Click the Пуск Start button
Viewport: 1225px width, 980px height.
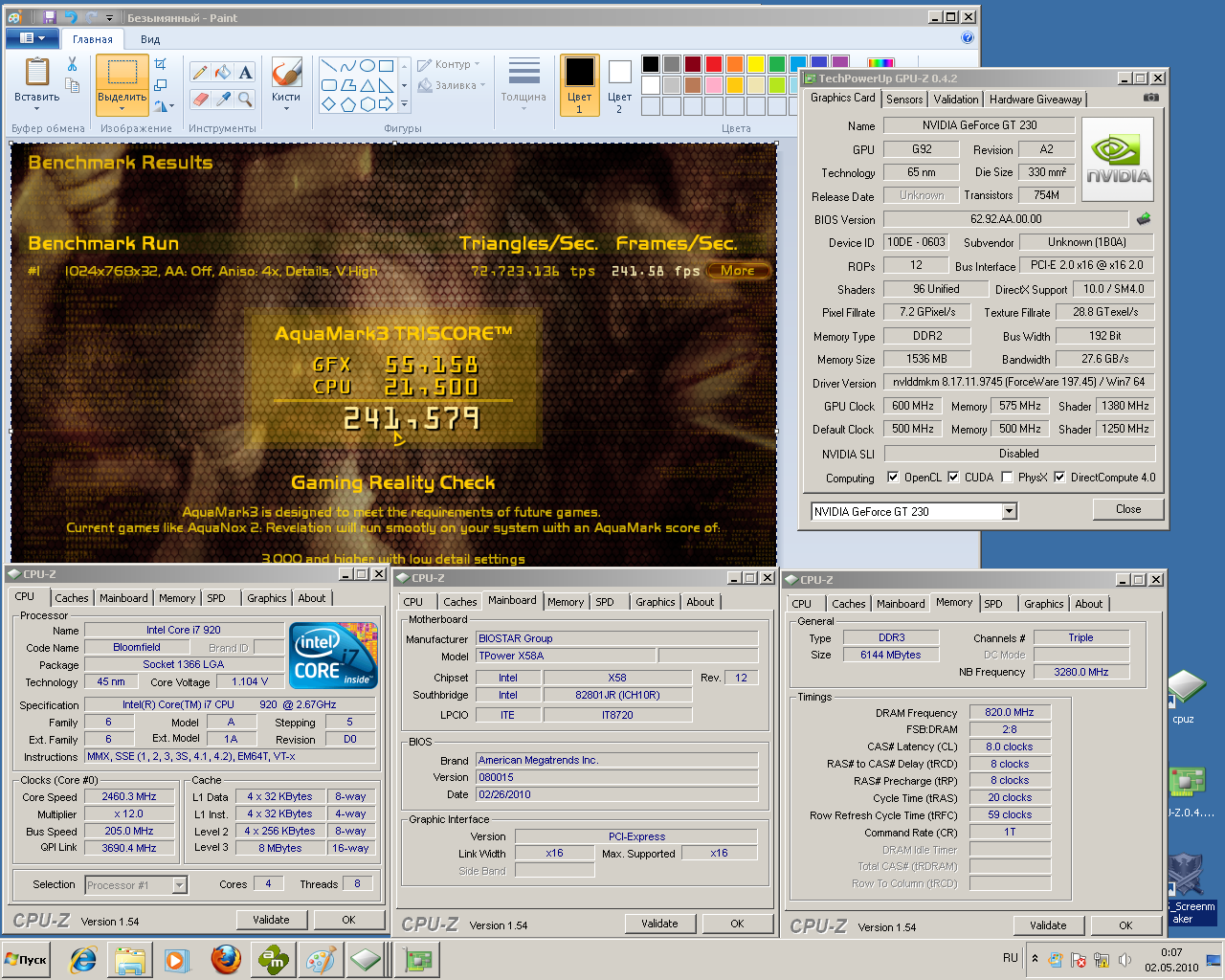point(27,960)
